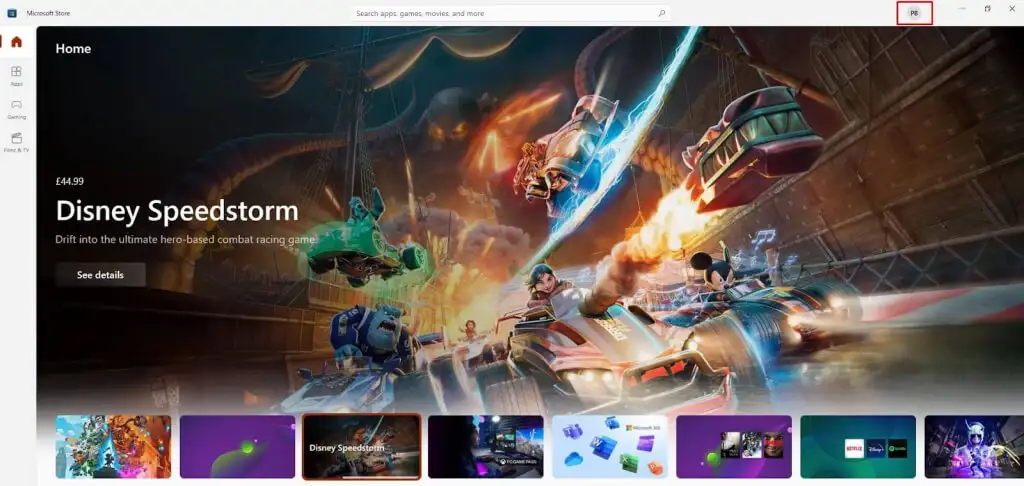Screen dimensions: 1024x486
Task: Open the Gaming section in the sidebar
Action: pos(16,109)
